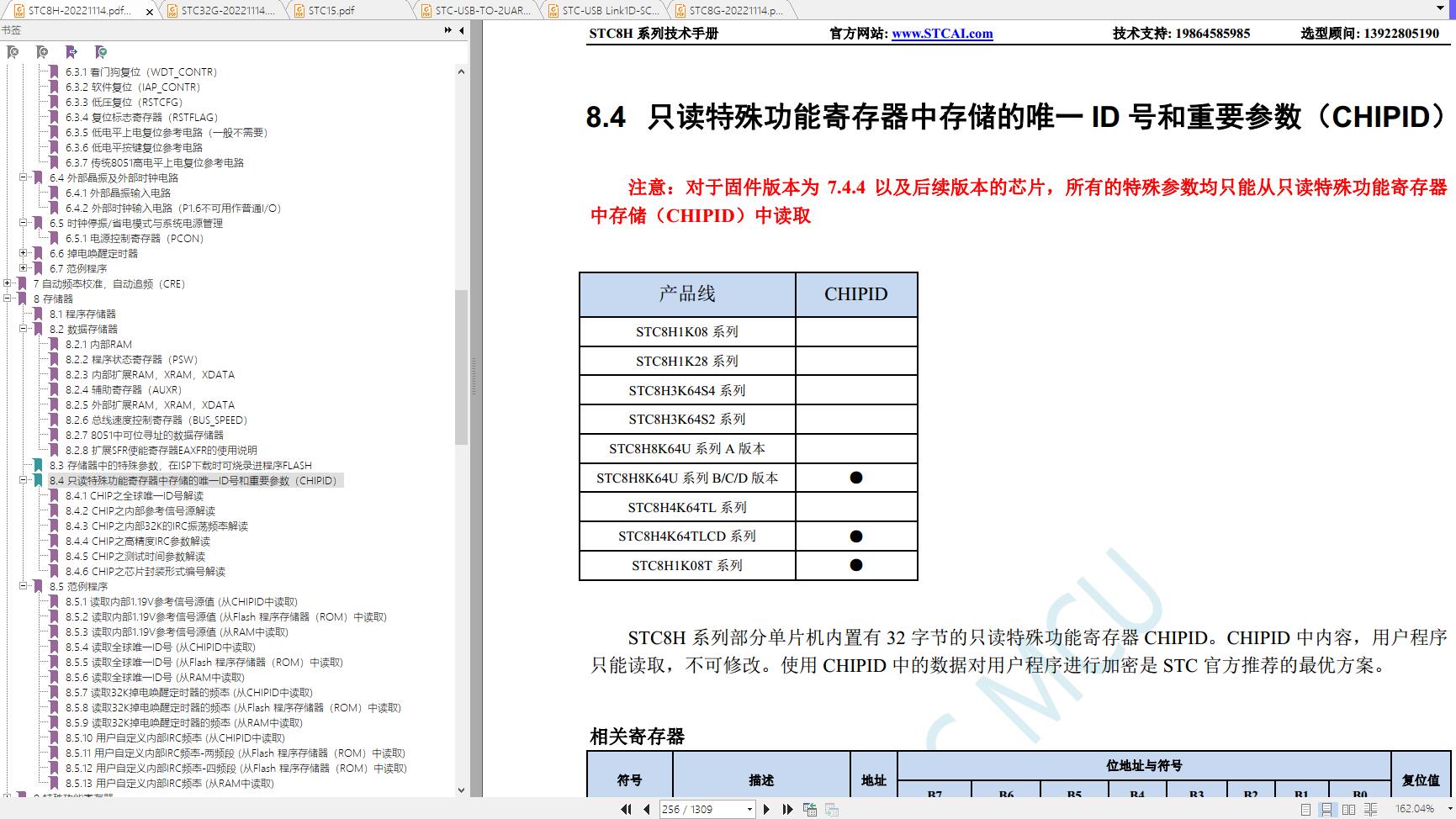The width and height of the screenshot is (1456, 819).
Task: Click the bookmarks panel scrollbar thumb
Action: pos(461,367)
